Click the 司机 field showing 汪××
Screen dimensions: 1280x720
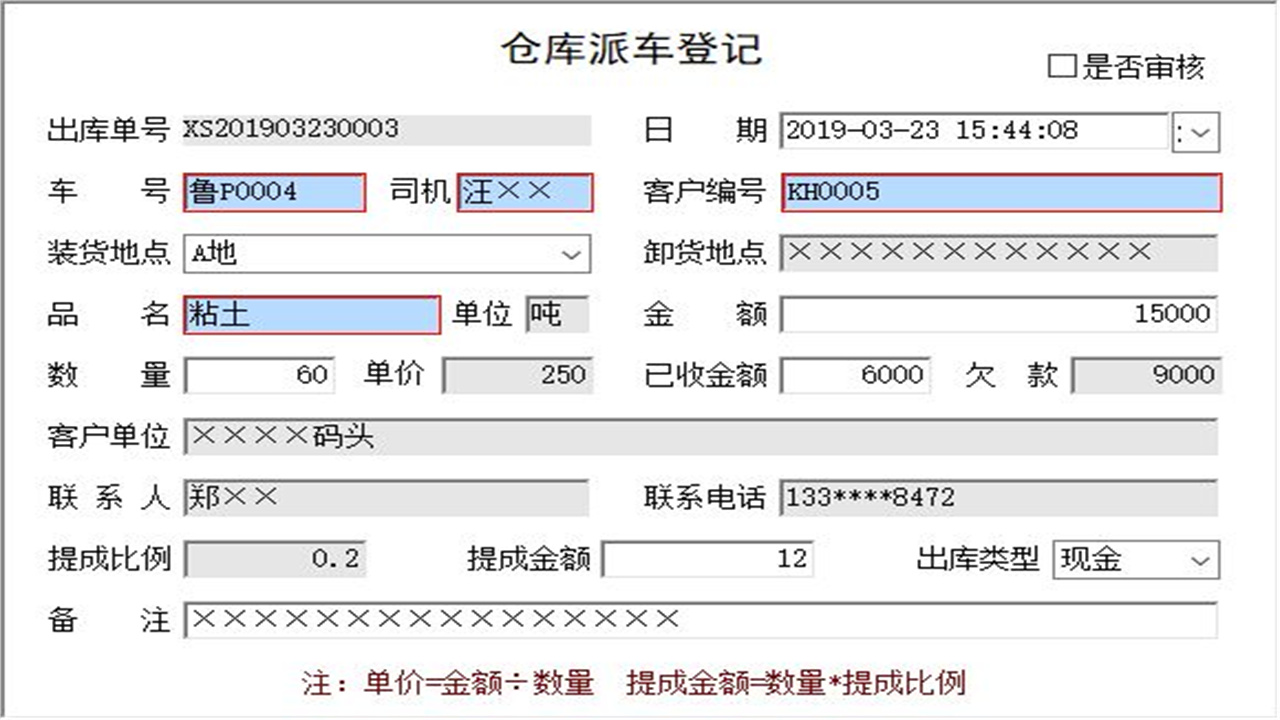coord(525,193)
